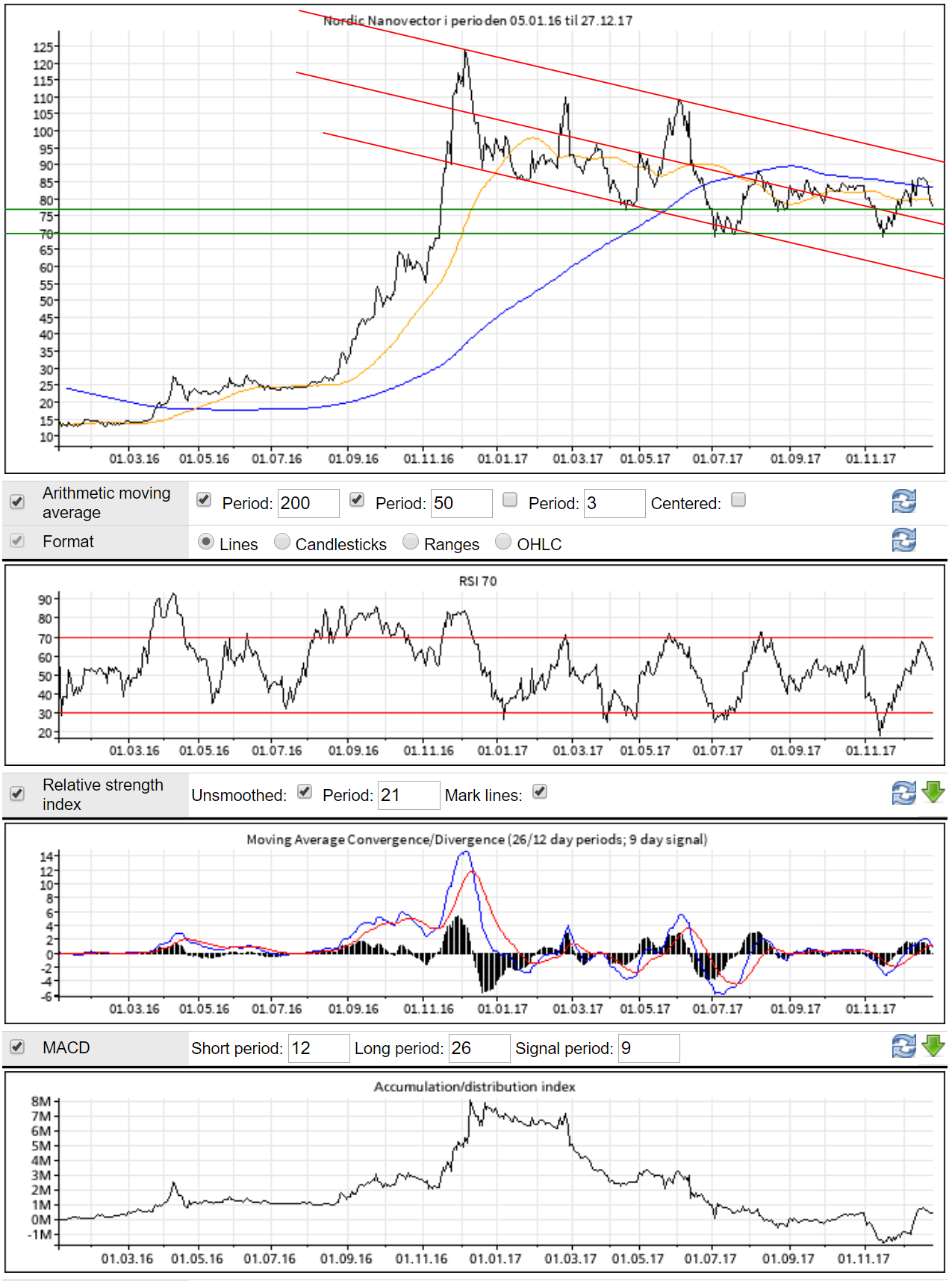Image resolution: width=952 pixels, height=1281 pixels.
Task: Click refresh icon in Format row
Action: click(904, 540)
